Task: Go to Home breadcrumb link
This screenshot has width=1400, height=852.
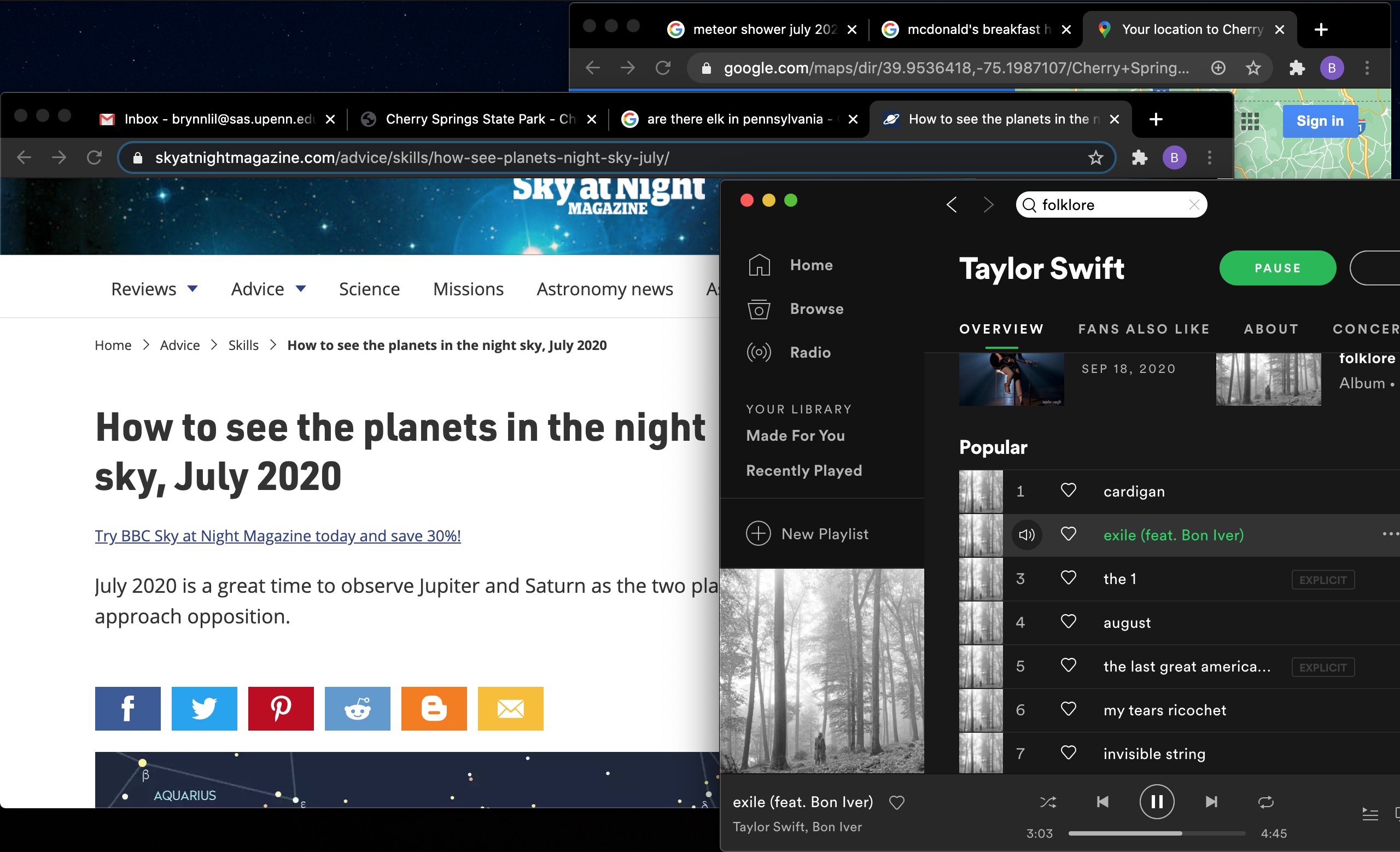Action: (x=113, y=346)
